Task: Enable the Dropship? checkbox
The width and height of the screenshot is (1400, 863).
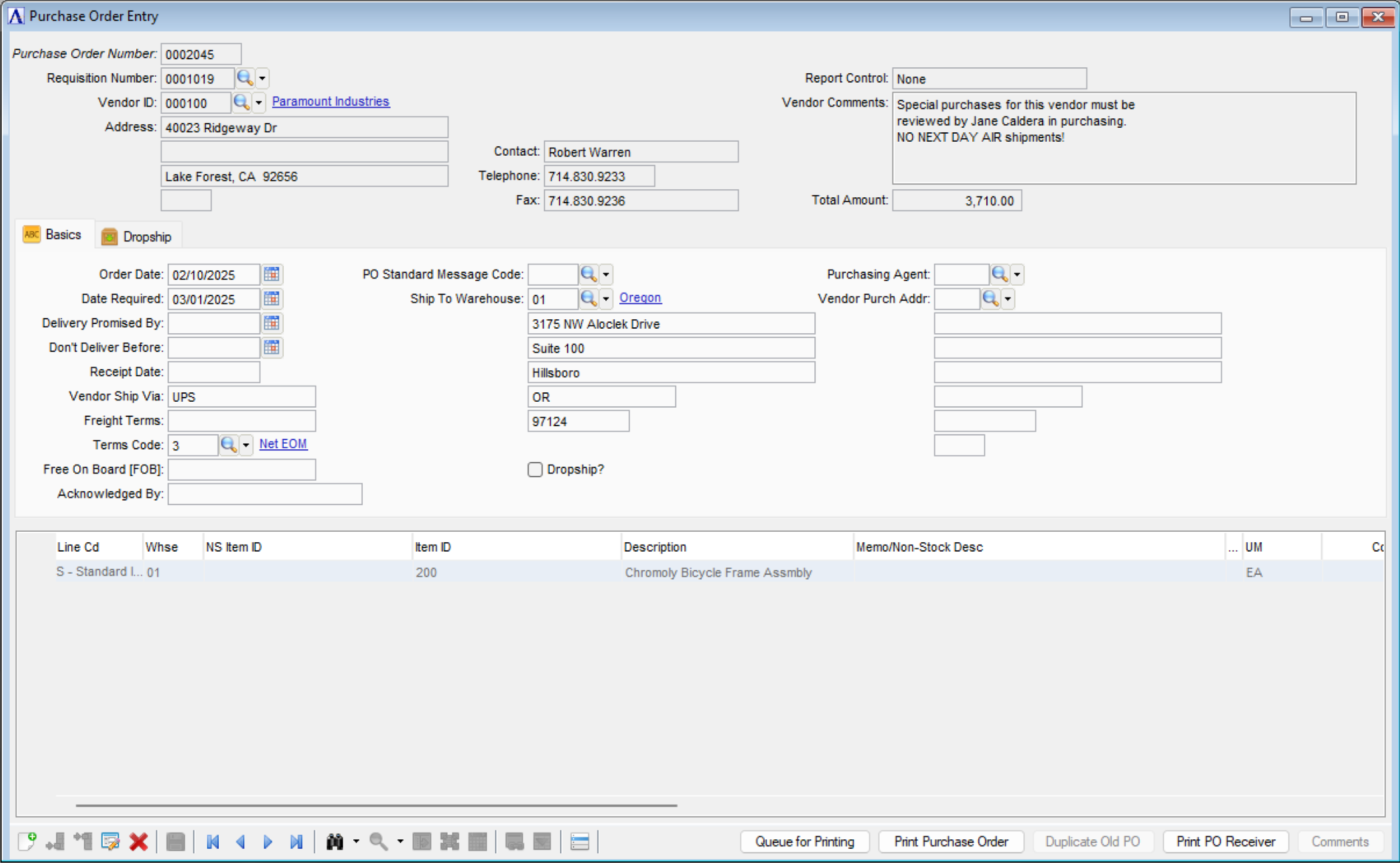Action: tap(535, 470)
